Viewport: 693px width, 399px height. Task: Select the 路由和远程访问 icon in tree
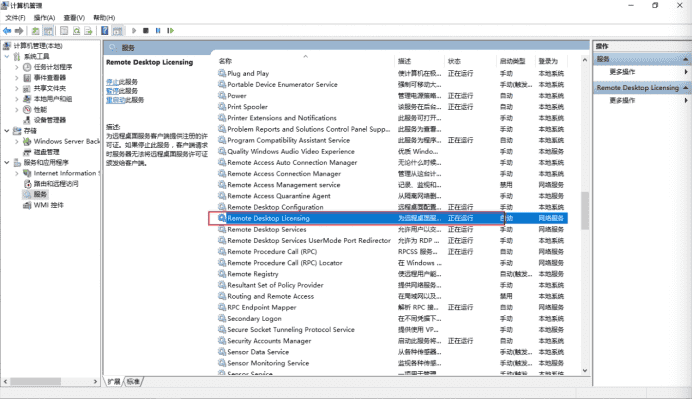point(27,184)
